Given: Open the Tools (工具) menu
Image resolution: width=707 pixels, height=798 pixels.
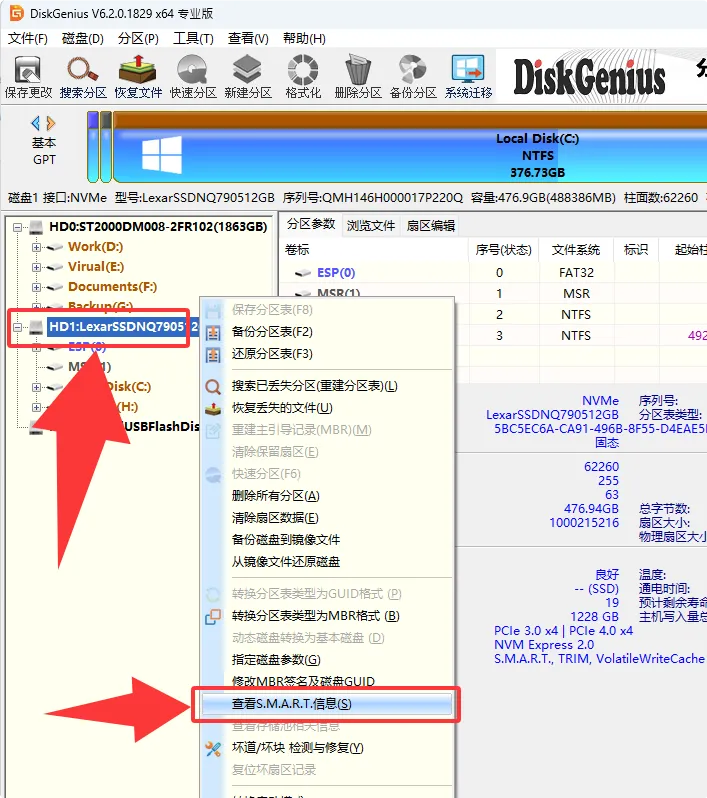Looking at the screenshot, I should coord(193,39).
